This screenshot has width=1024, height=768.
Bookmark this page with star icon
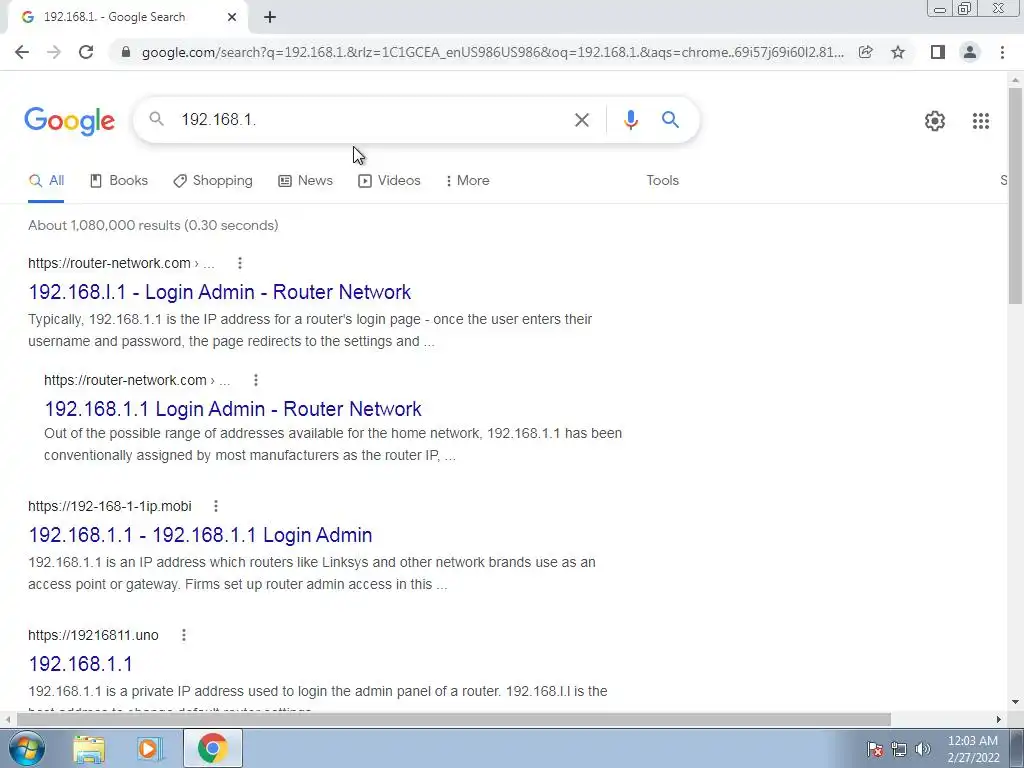(898, 52)
